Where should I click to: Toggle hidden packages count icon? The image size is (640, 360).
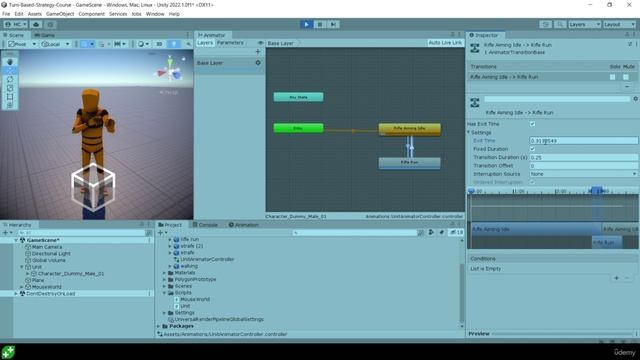pos(456,232)
